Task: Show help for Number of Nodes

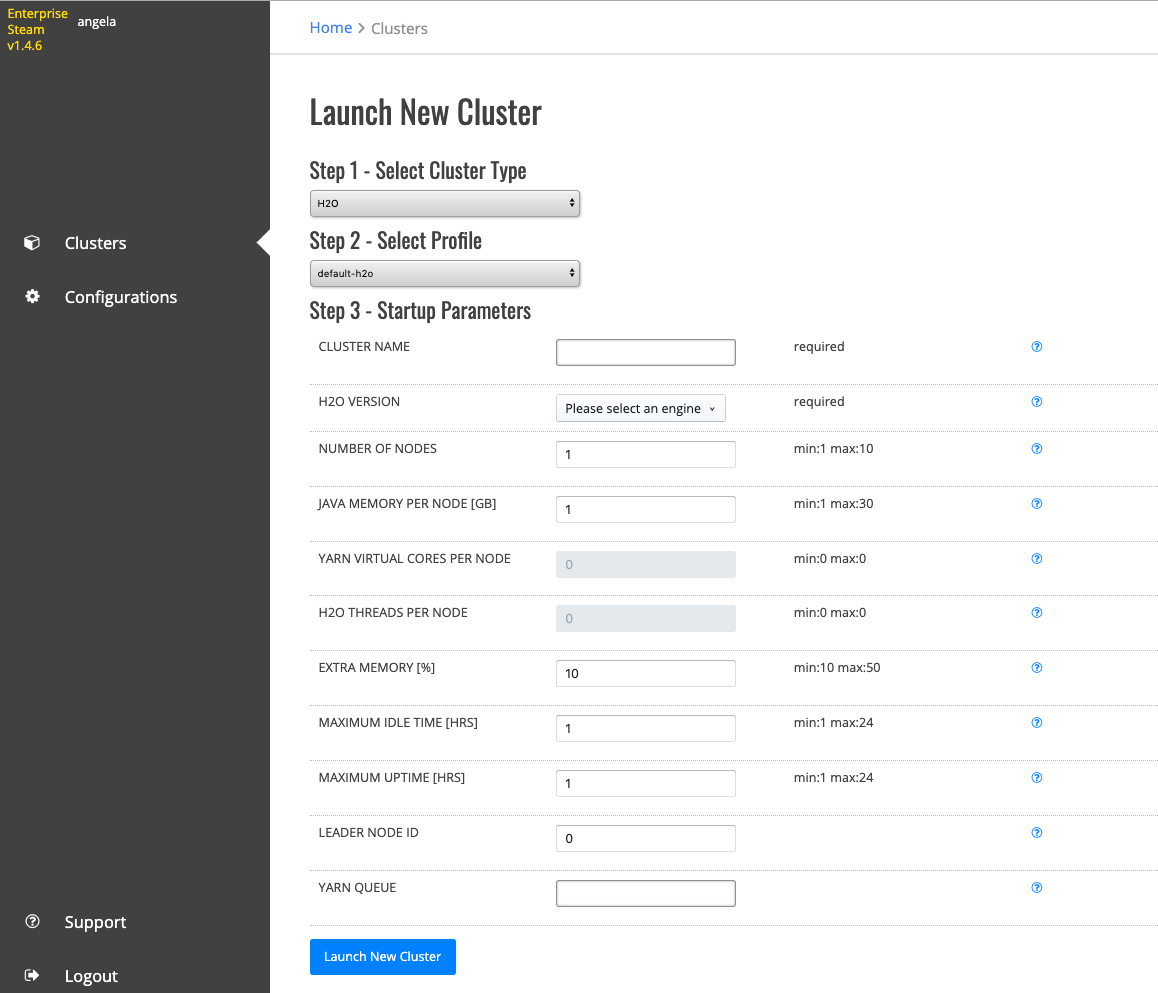Action: [1037, 449]
